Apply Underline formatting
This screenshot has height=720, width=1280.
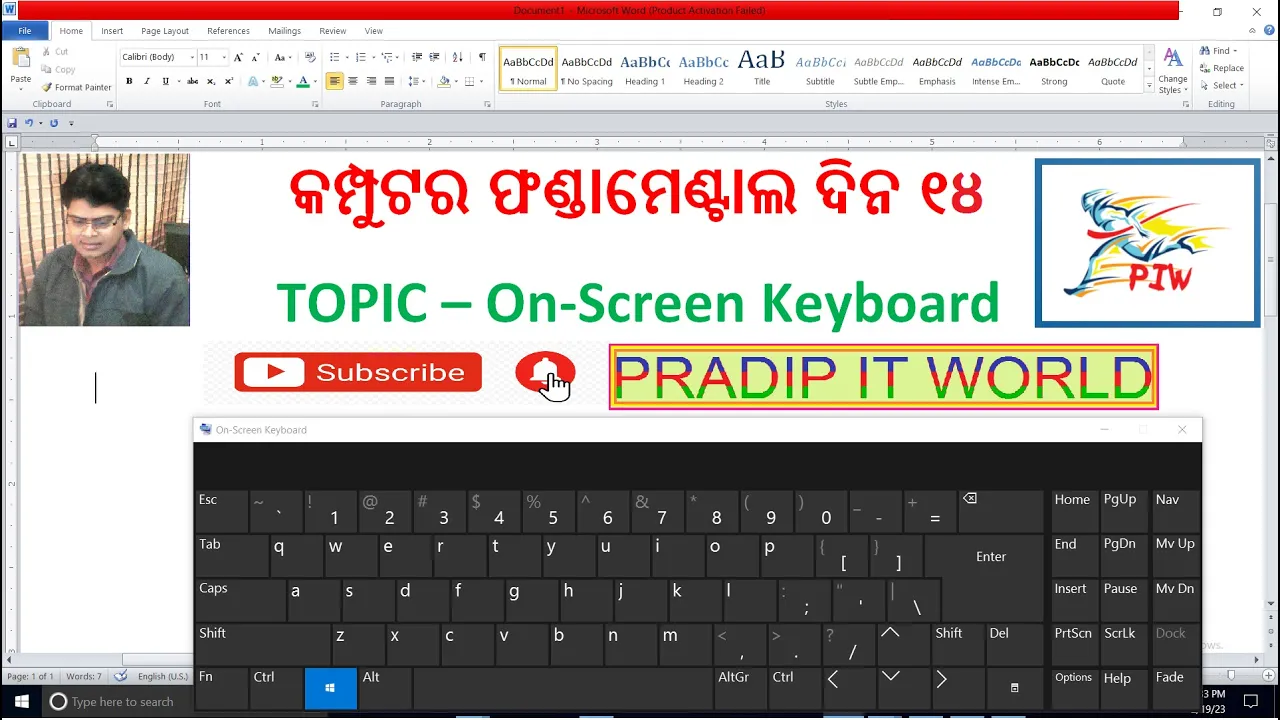(x=165, y=81)
